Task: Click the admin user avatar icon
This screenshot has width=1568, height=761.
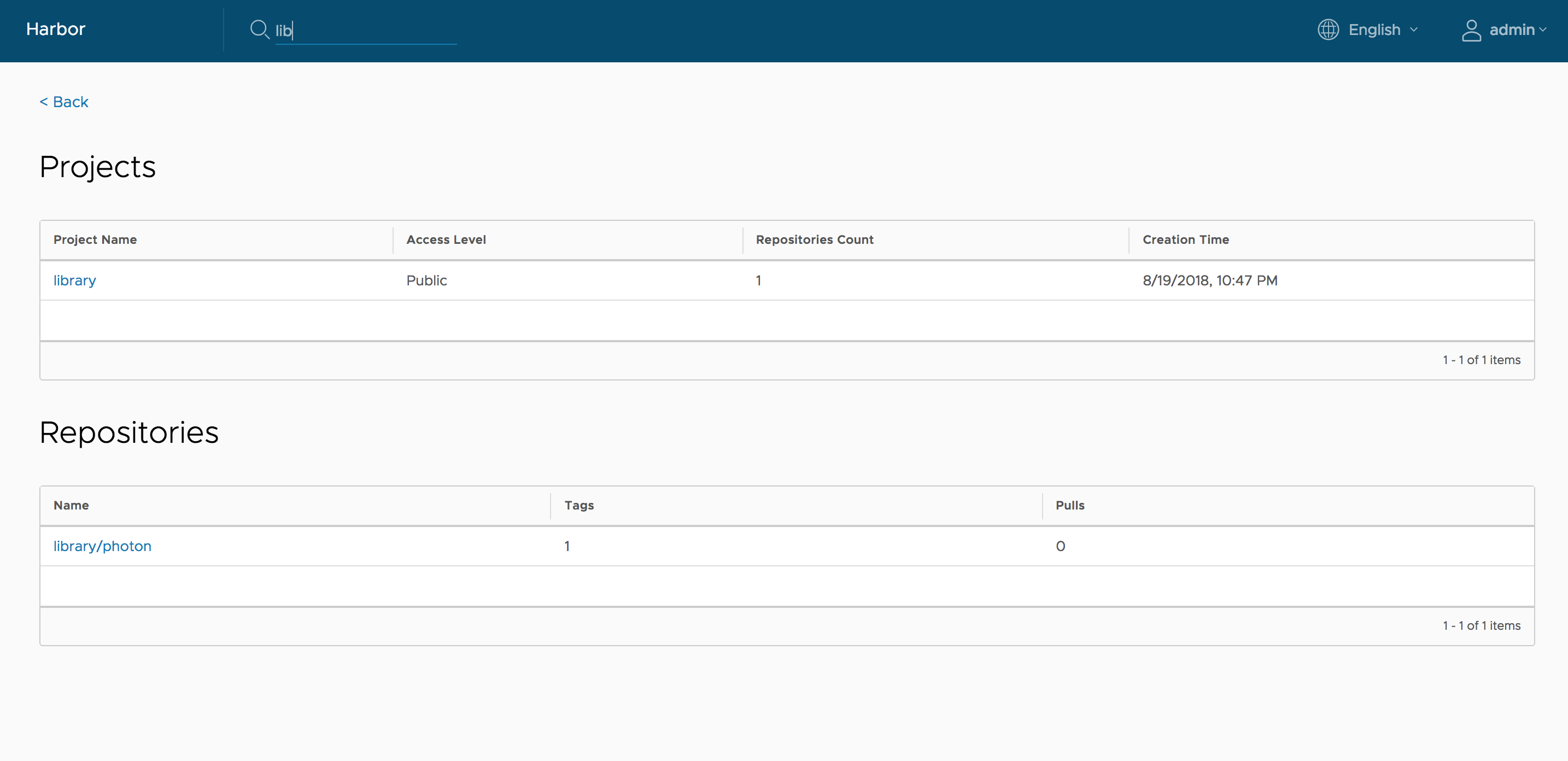Action: coord(1472,29)
